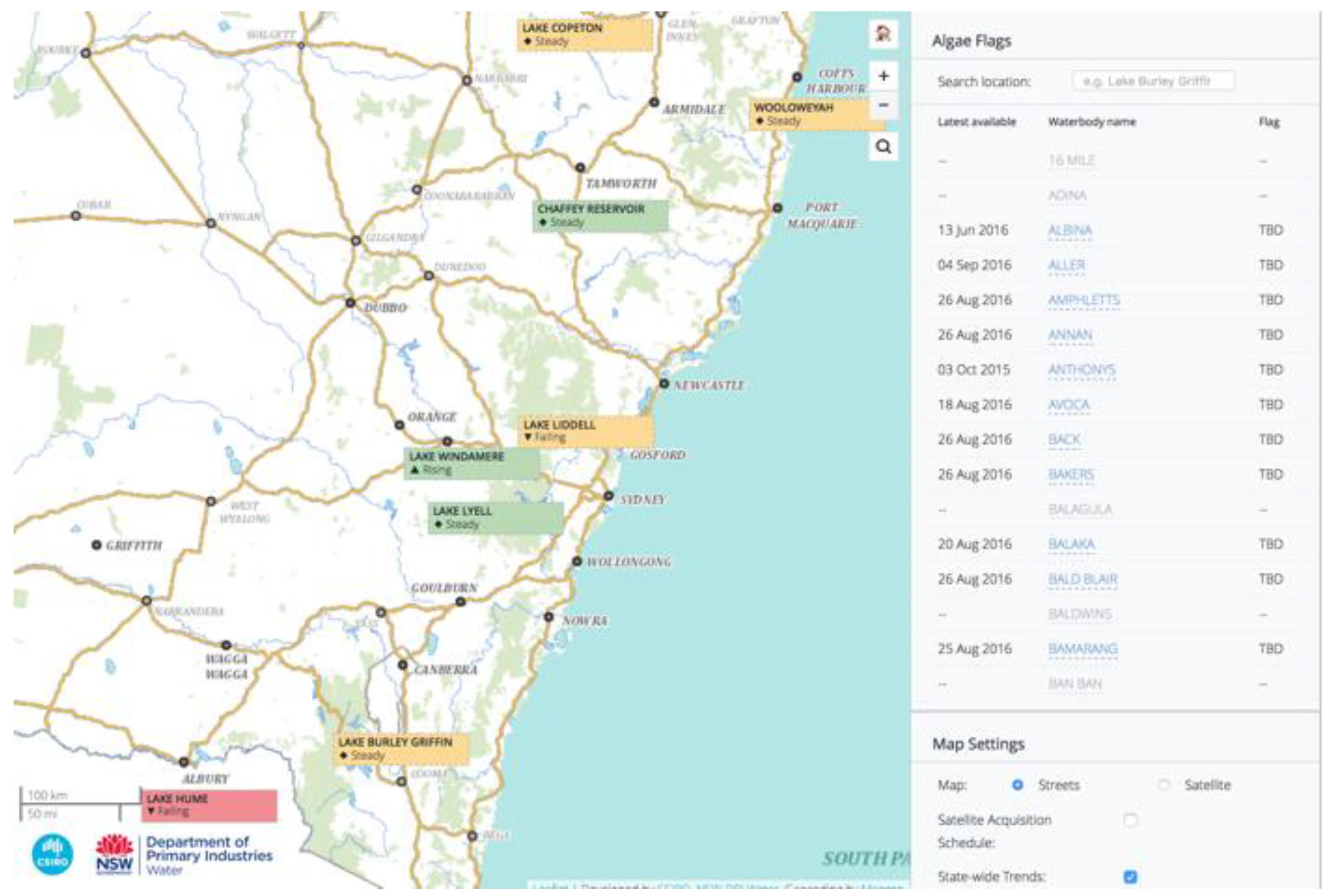Screen dimensions: 1330x896
Task: Open the BALD BLAIR waterbody link
Action: (1082, 579)
